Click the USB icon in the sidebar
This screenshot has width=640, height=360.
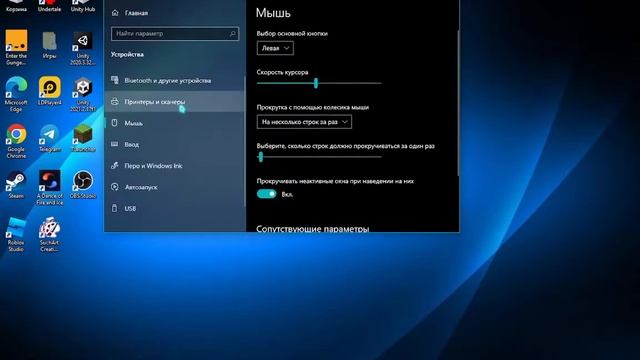pyautogui.click(x=115, y=208)
